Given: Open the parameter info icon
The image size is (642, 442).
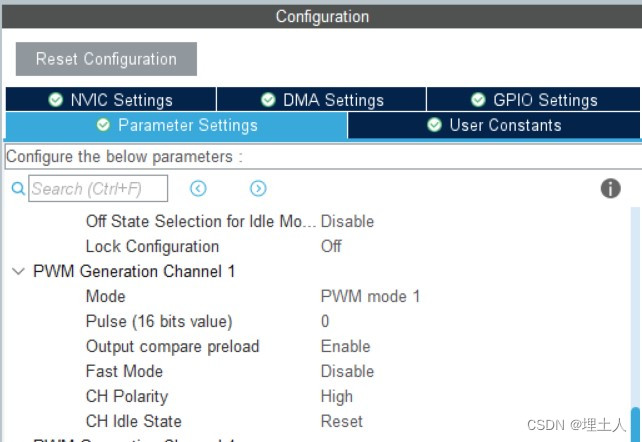Looking at the screenshot, I should [610, 188].
